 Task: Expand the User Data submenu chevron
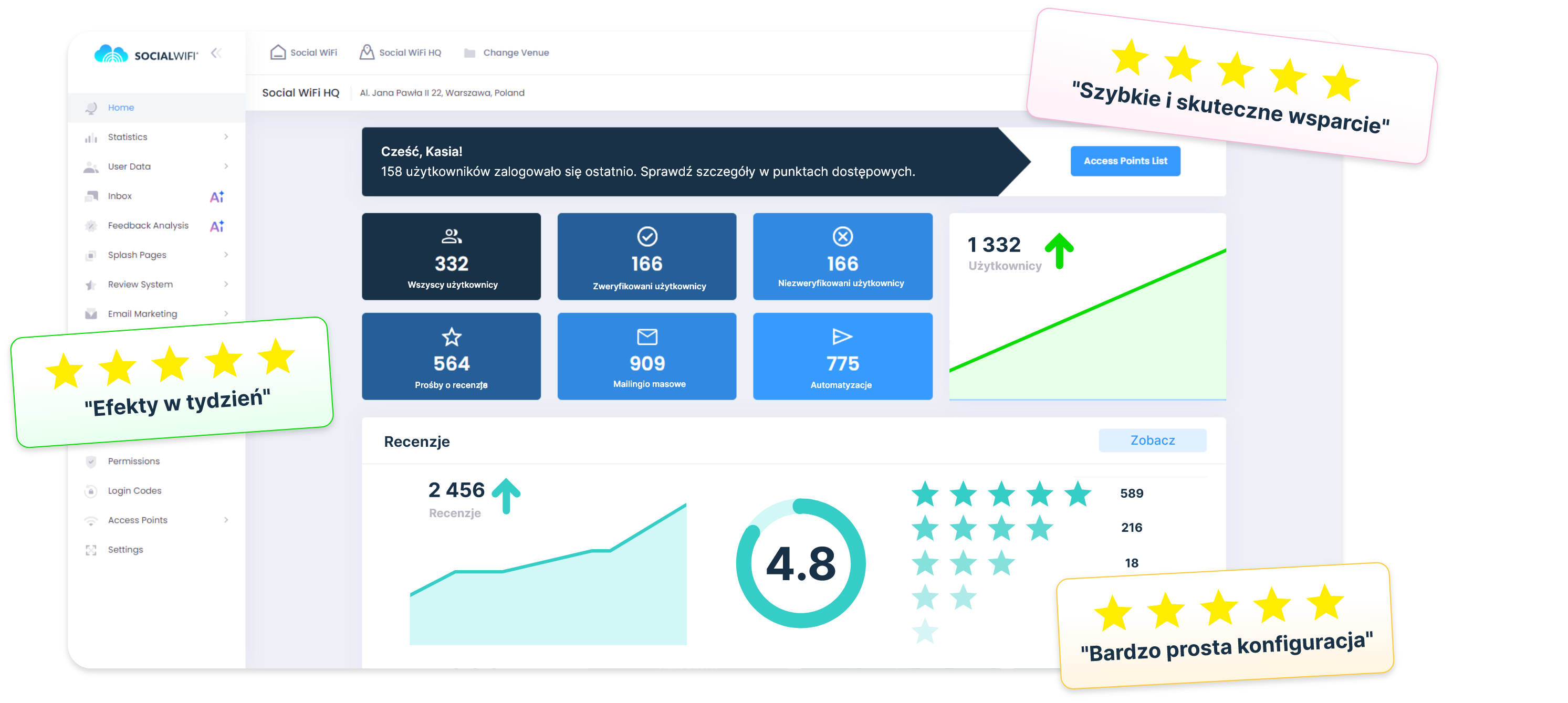(226, 166)
